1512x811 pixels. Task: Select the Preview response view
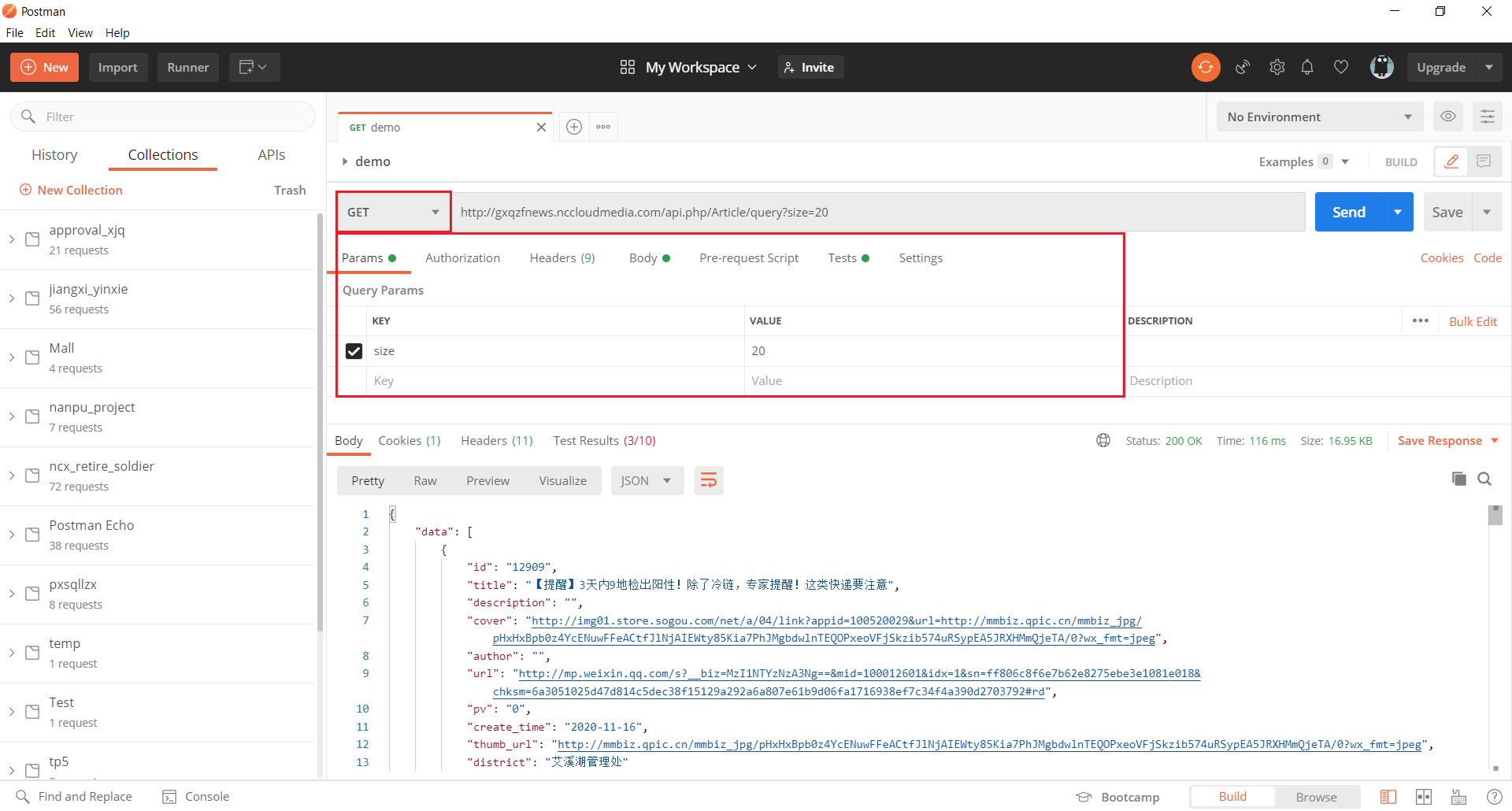(x=487, y=481)
